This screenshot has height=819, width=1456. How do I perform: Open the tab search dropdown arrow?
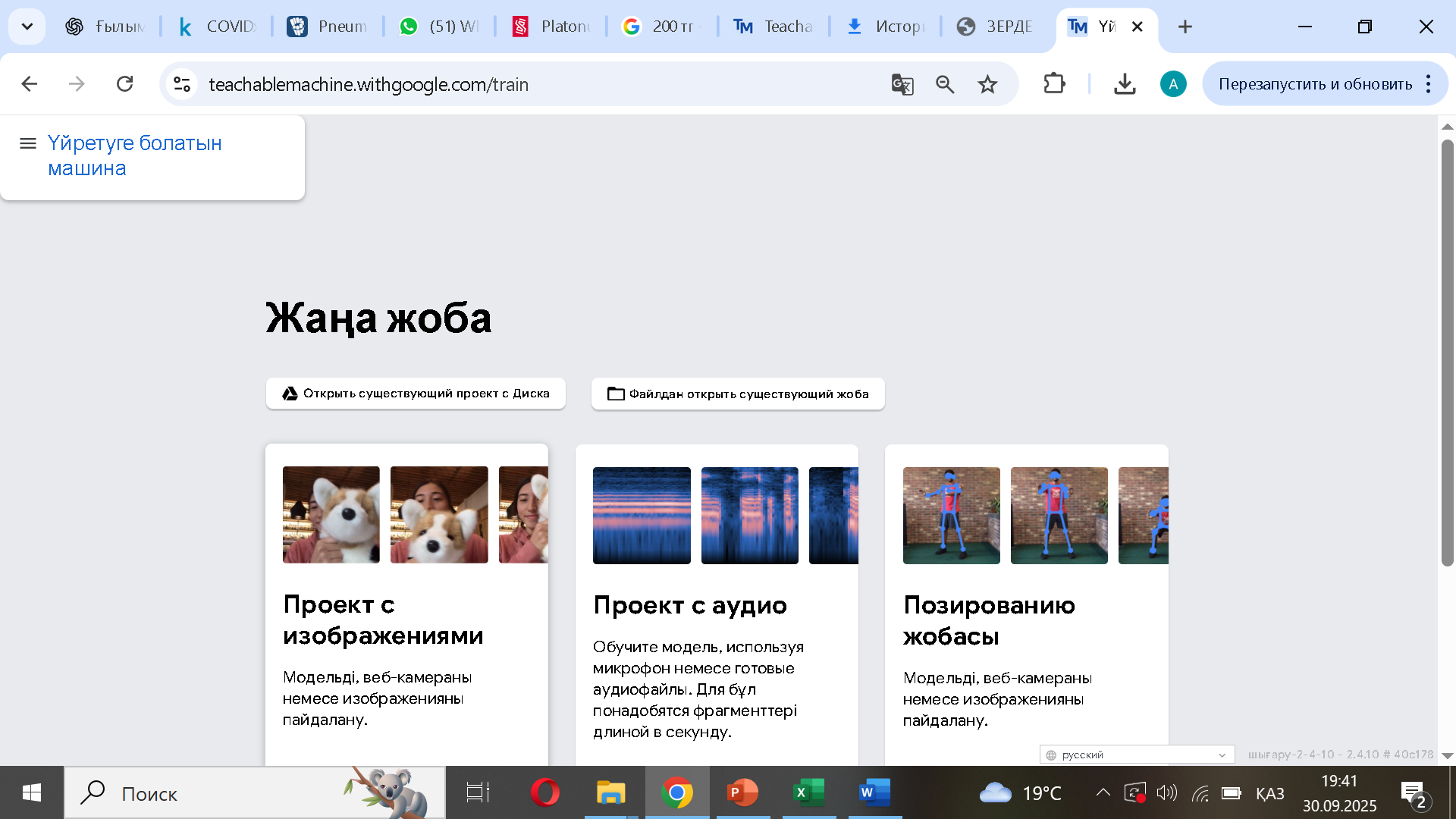pyautogui.click(x=27, y=27)
